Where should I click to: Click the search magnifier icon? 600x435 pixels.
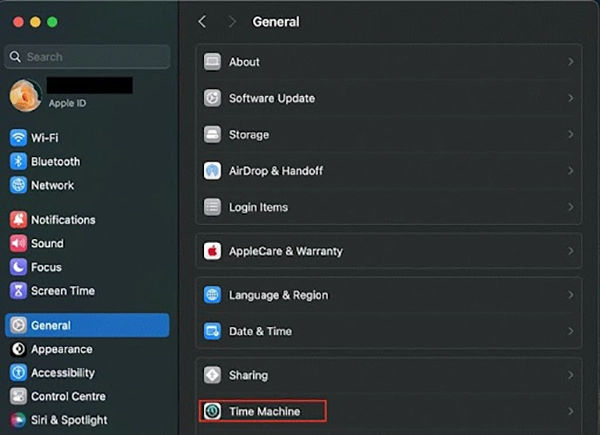[x=15, y=57]
